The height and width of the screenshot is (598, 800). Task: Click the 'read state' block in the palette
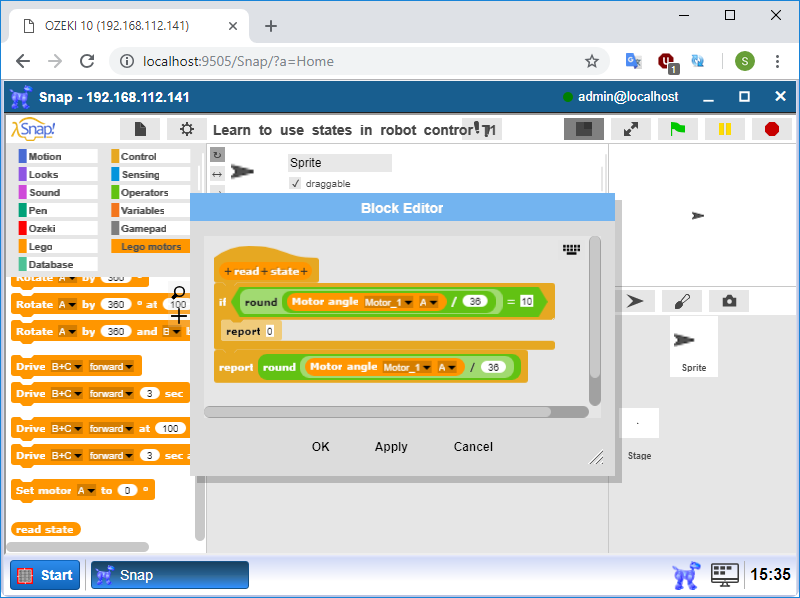click(45, 530)
